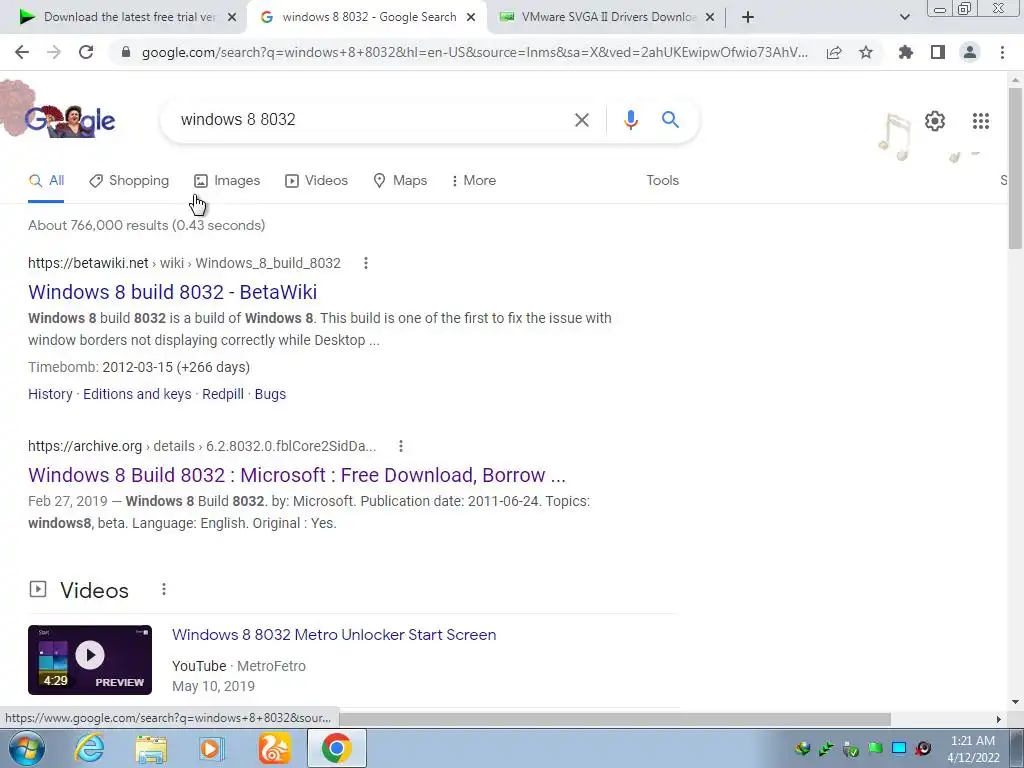Switch to Maps results
The height and width of the screenshot is (768, 1024).
(x=400, y=181)
